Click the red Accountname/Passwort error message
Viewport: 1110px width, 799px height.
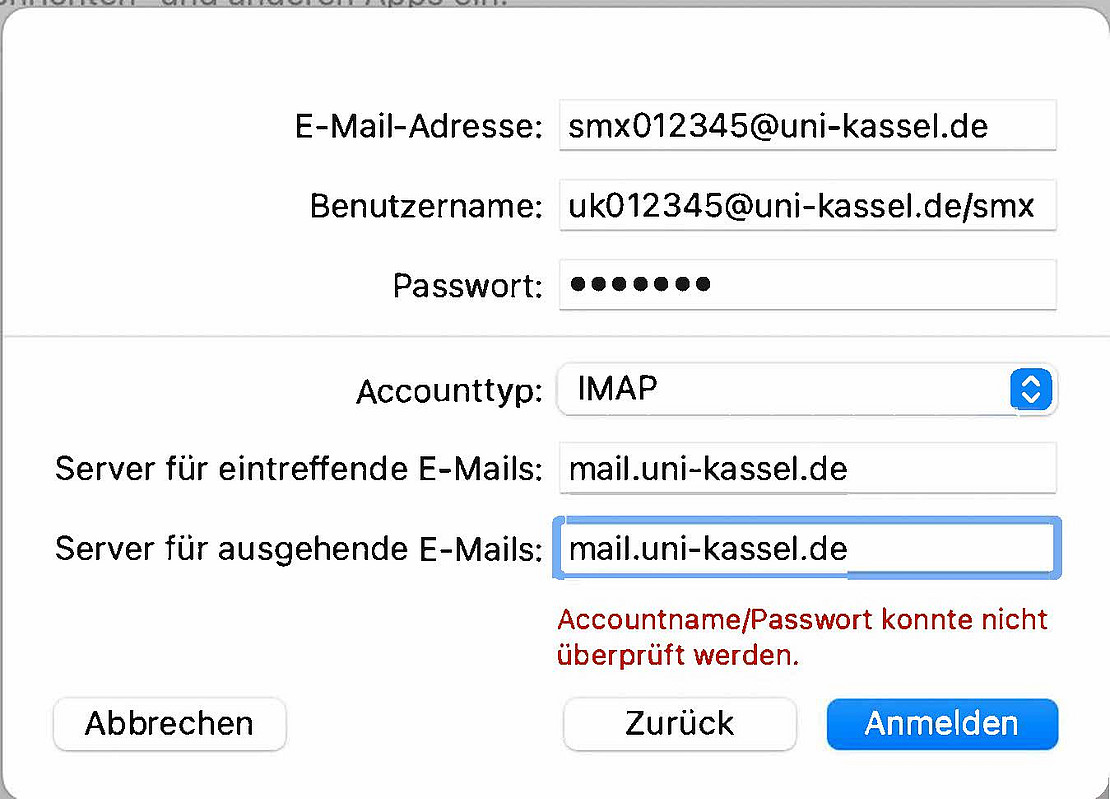tap(802, 637)
